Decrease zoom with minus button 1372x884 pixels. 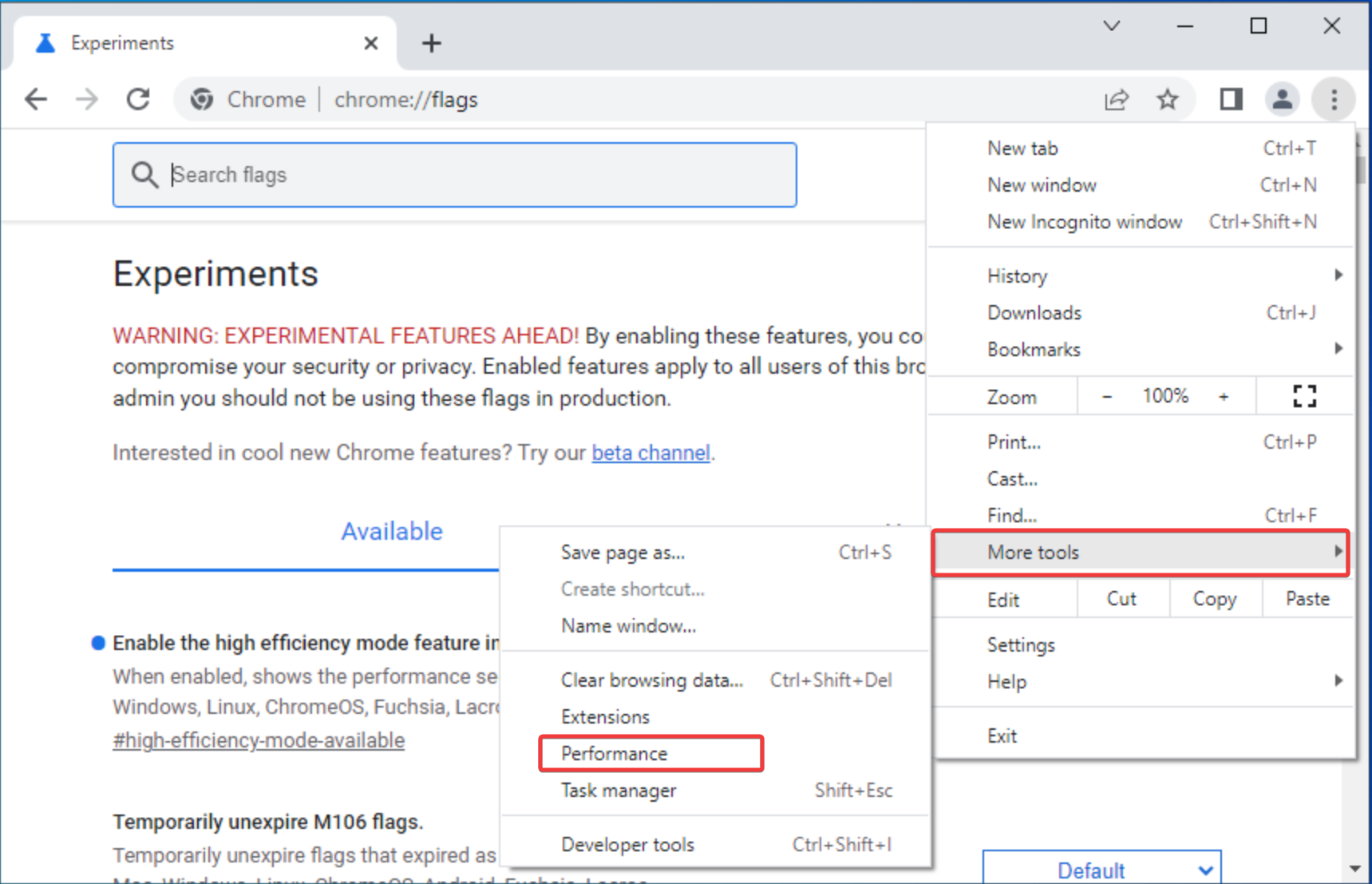[x=1106, y=397]
